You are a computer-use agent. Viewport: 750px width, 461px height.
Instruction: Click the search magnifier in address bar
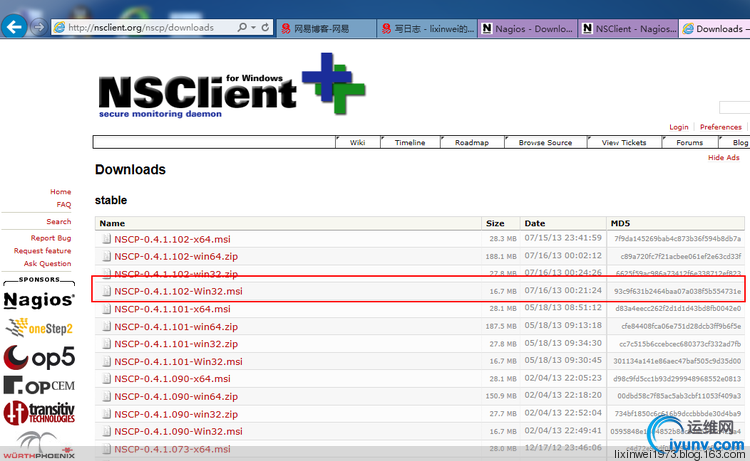[242, 27]
